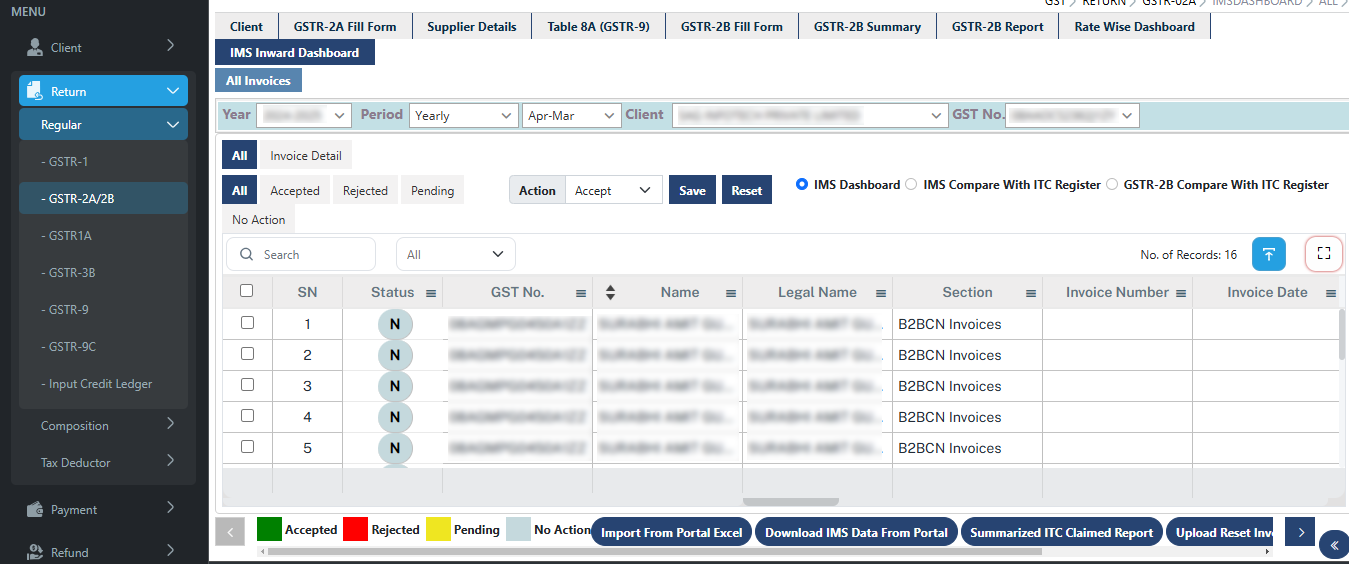Open the Action dropdown showing Accept
Screen dimensions: 1349x564
click(613, 190)
